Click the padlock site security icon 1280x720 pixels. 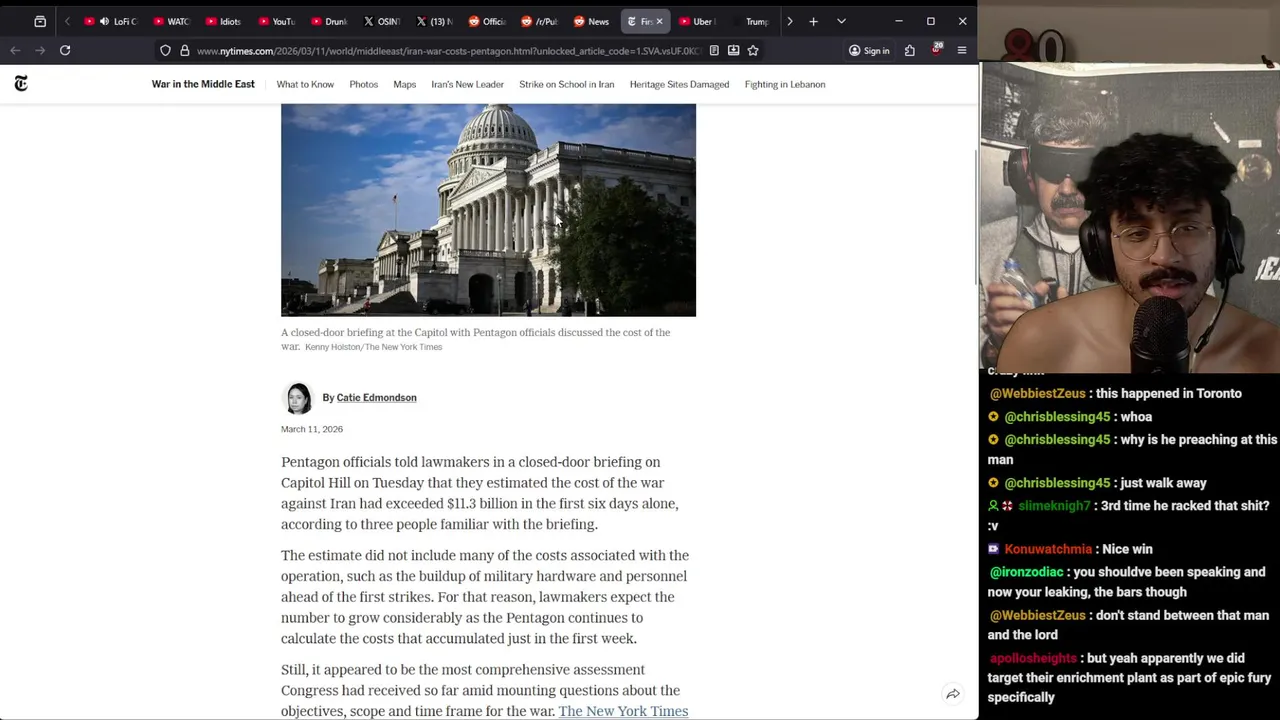[185, 50]
